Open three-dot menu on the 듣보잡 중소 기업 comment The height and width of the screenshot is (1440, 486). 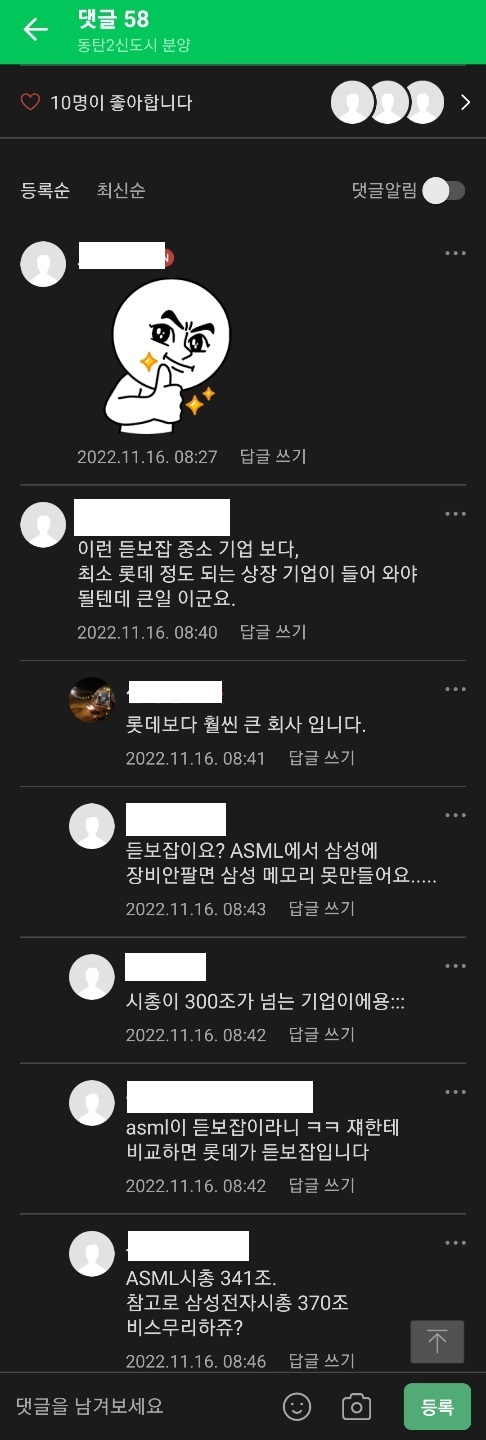pyautogui.click(x=455, y=514)
